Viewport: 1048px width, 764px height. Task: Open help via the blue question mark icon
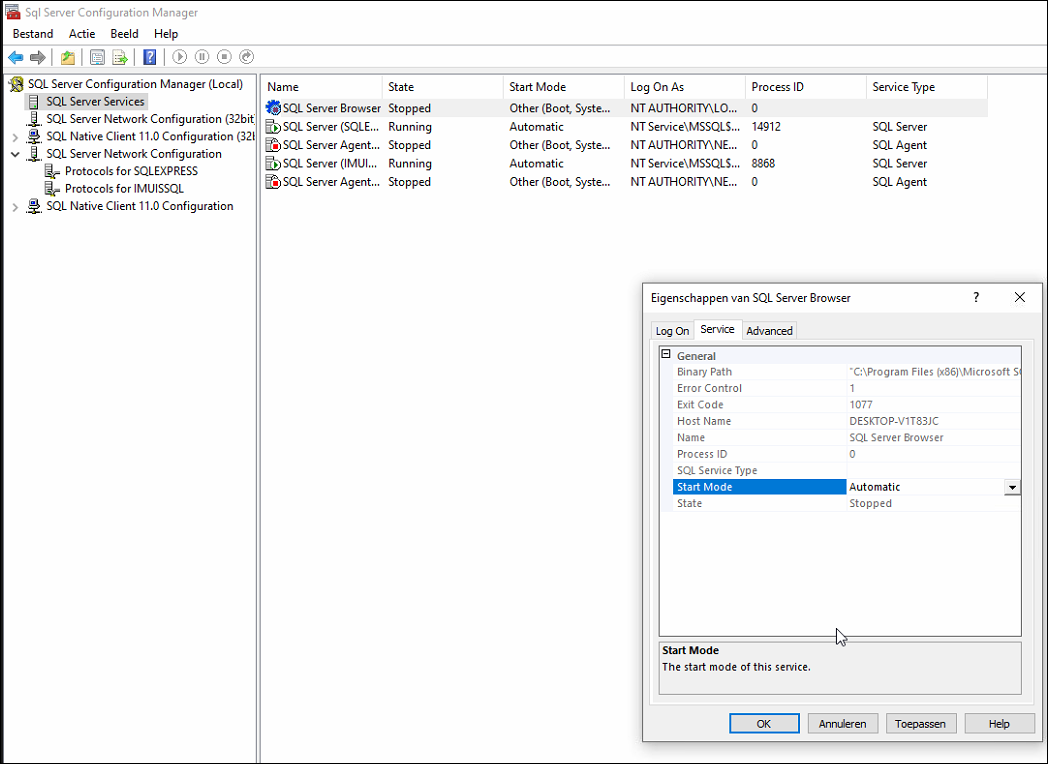point(148,57)
